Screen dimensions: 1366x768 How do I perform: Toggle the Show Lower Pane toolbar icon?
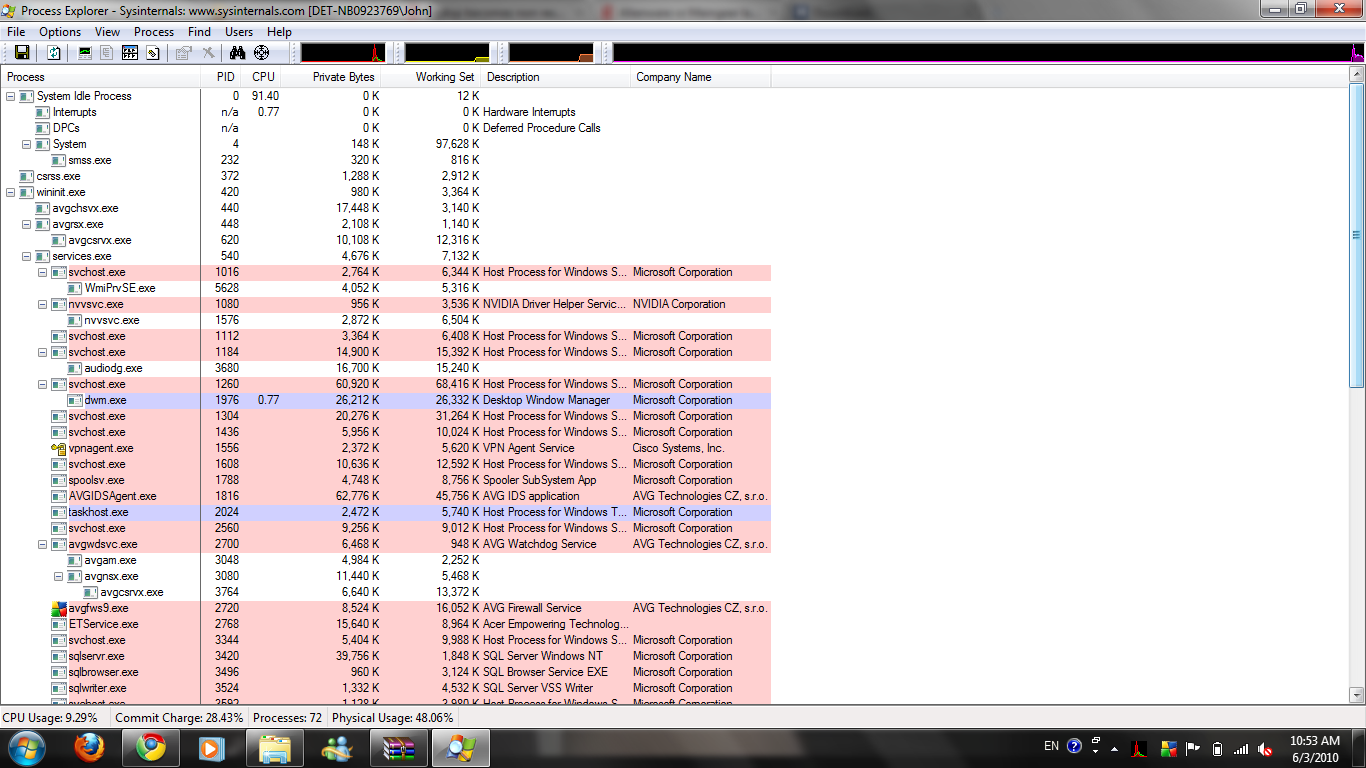[130, 53]
